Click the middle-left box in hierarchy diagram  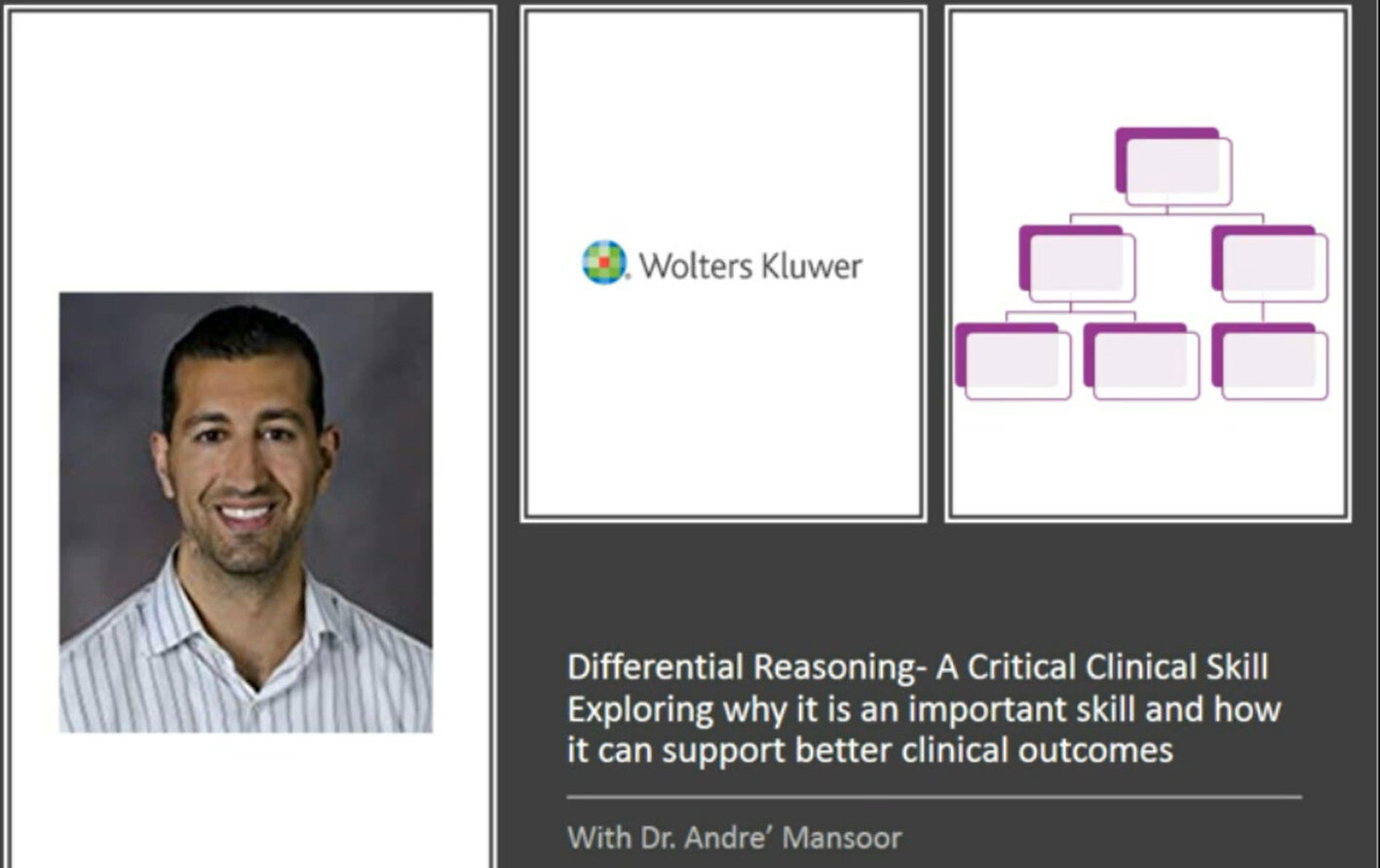tap(1077, 263)
